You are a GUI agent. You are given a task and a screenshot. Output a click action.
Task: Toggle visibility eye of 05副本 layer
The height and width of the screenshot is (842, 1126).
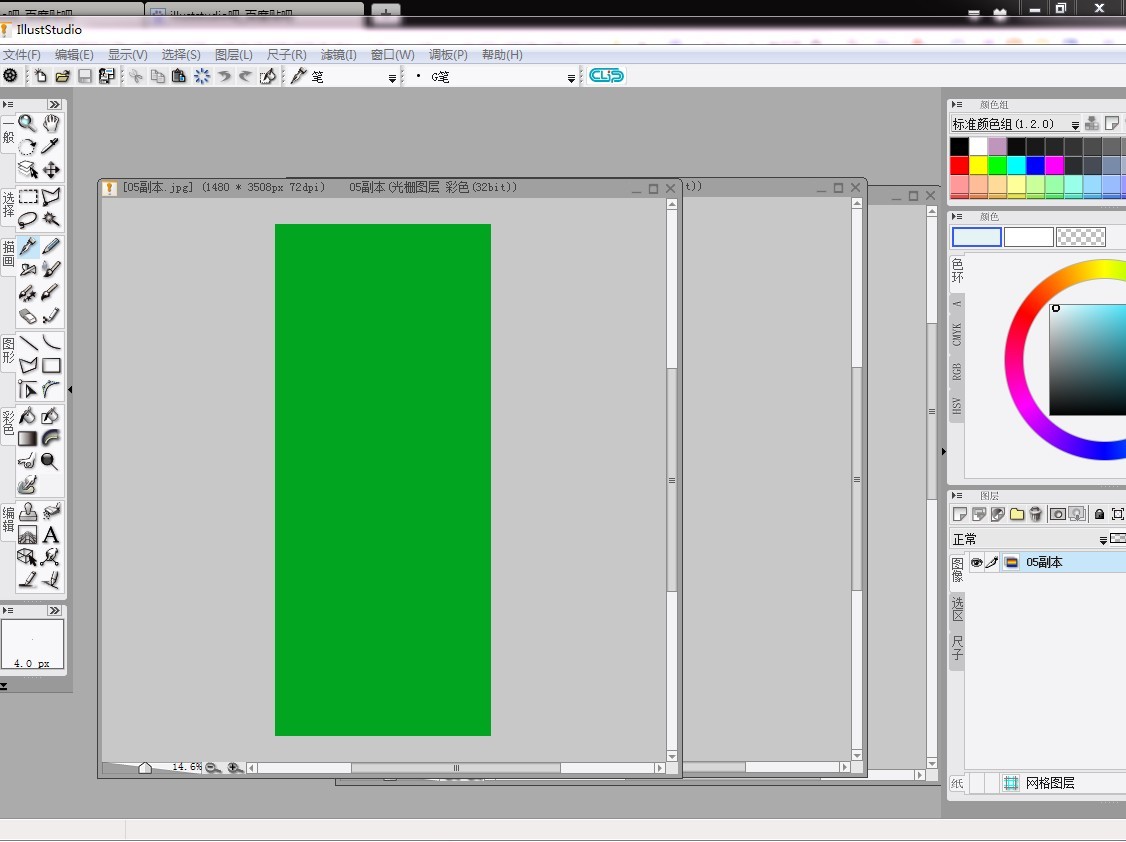pos(977,562)
